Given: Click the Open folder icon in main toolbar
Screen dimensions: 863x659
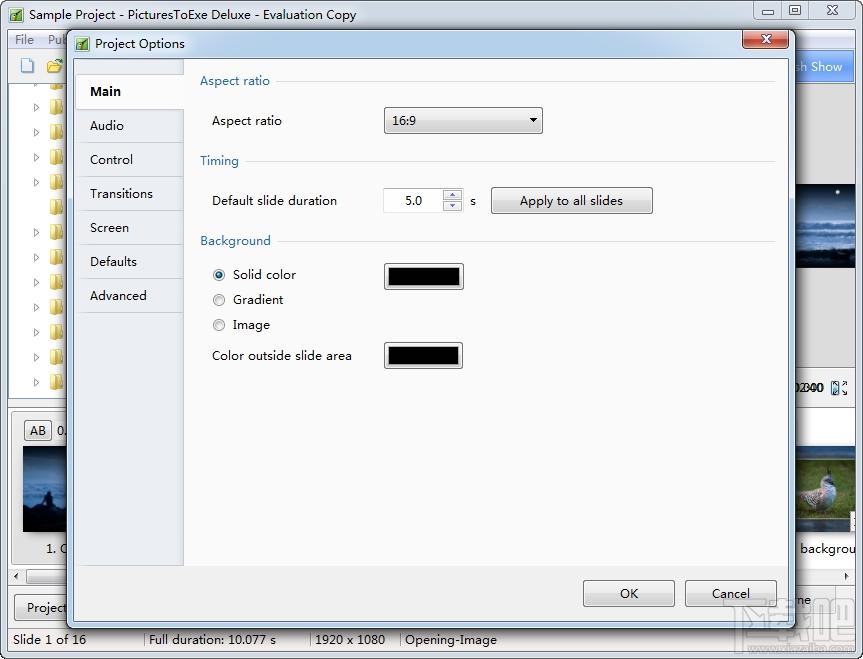Looking at the screenshot, I should pyautogui.click(x=54, y=66).
